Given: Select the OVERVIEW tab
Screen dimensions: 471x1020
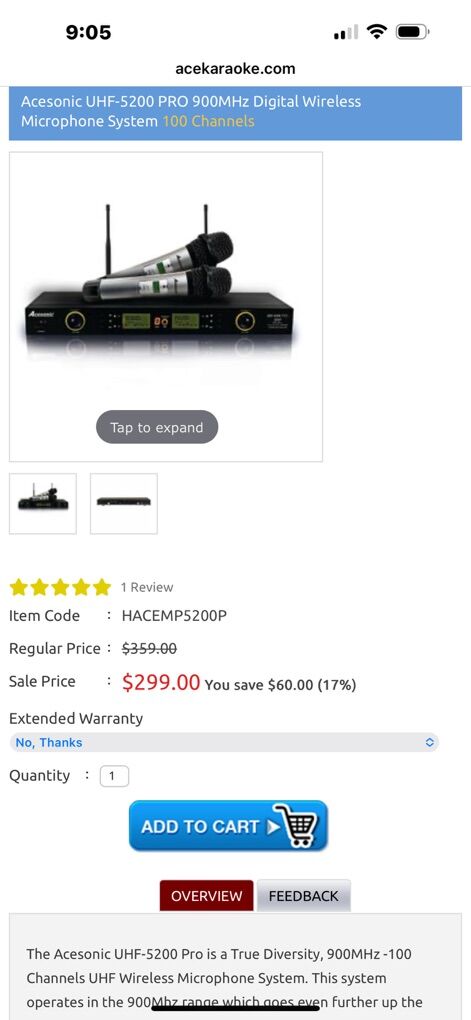Looking at the screenshot, I should click(x=206, y=896).
